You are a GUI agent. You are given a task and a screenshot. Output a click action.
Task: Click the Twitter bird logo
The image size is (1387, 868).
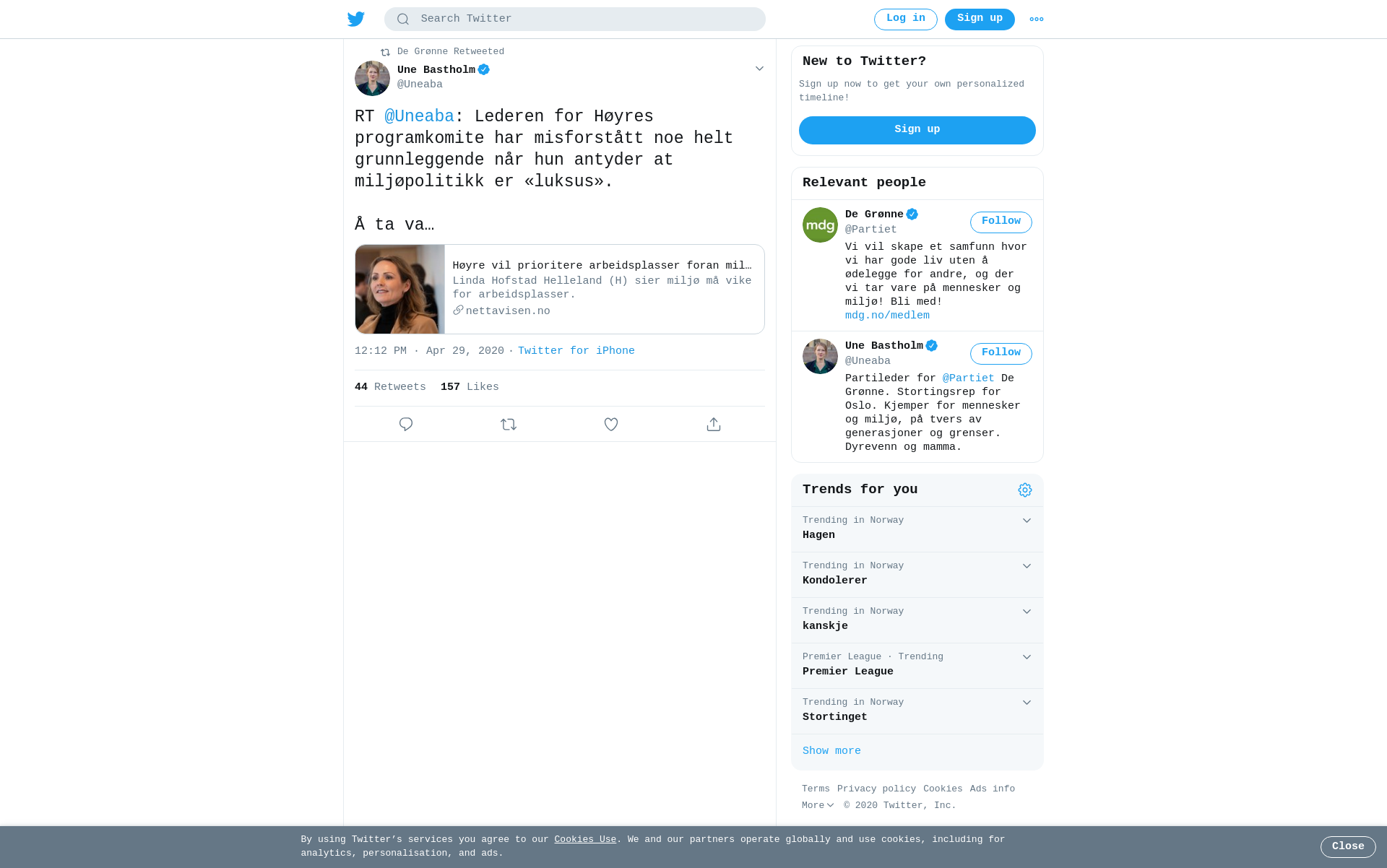[356, 19]
